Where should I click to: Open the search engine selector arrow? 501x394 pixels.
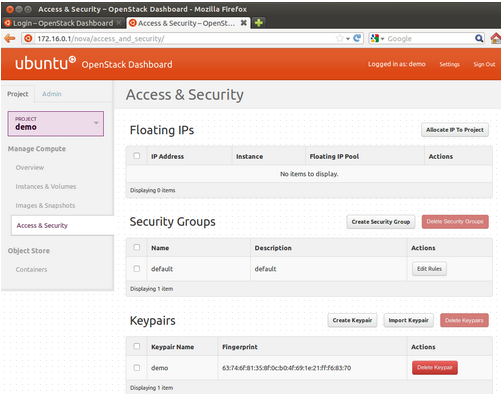pos(382,39)
